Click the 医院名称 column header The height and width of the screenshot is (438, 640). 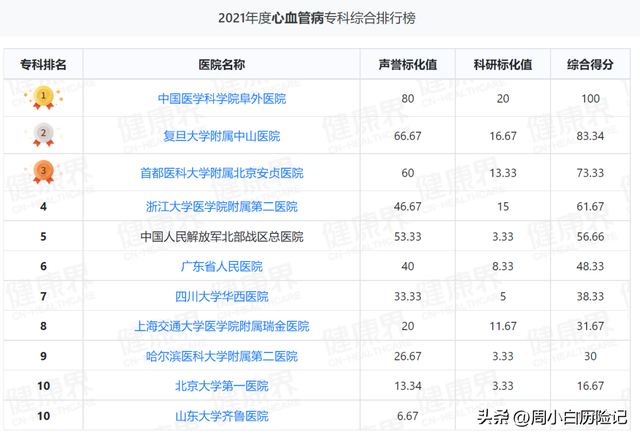(x=222, y=64)
